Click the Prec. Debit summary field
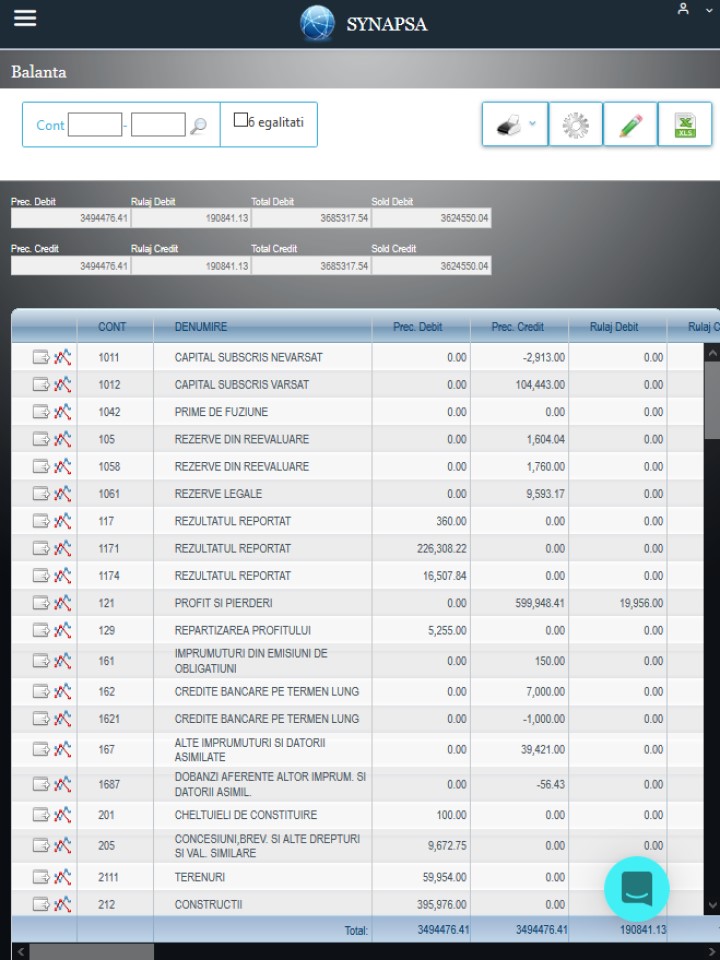Image resolution: width=720 pixels, height=960 pixels. (70, 218)
